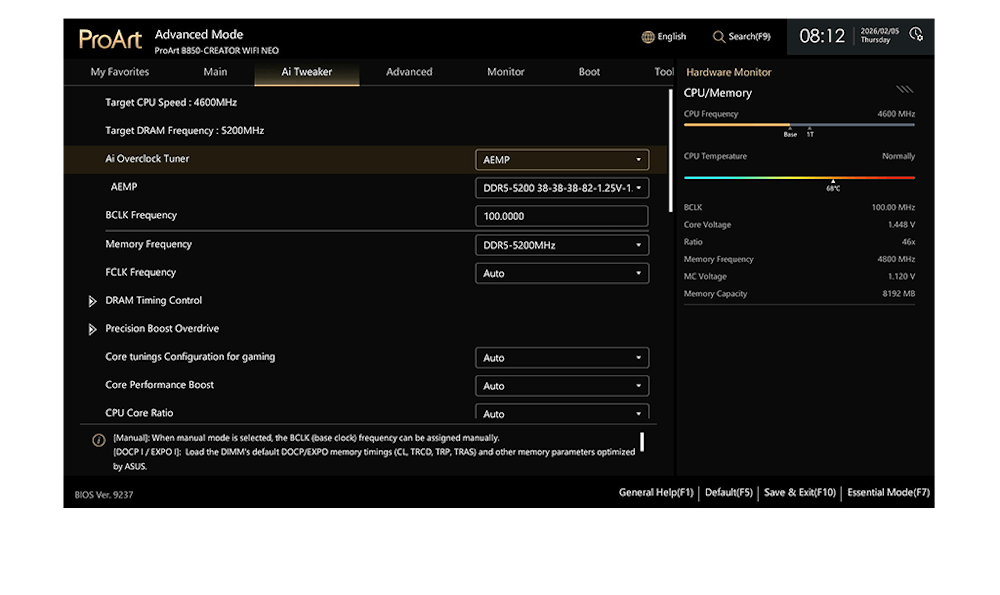Image resolution: width=1000 pixels, height=595 pixels.
Task: Click the BCLK Frequency input field
Action: (x=562, y=216)
